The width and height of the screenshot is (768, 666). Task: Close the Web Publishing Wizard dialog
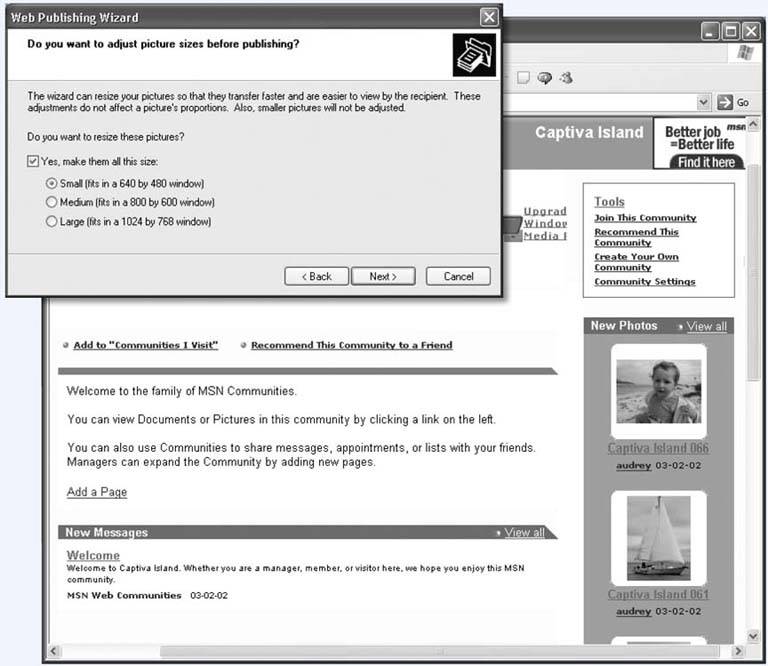(488, 17)
